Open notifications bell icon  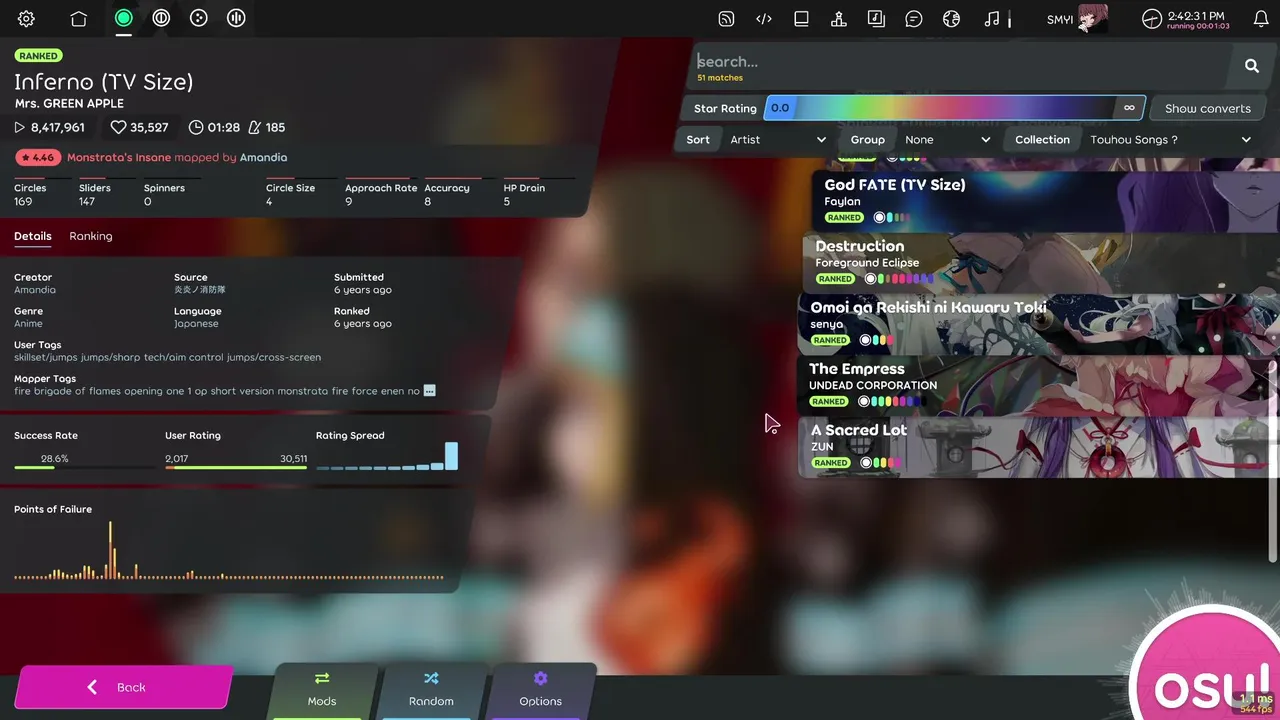(x=1261, y=18)
